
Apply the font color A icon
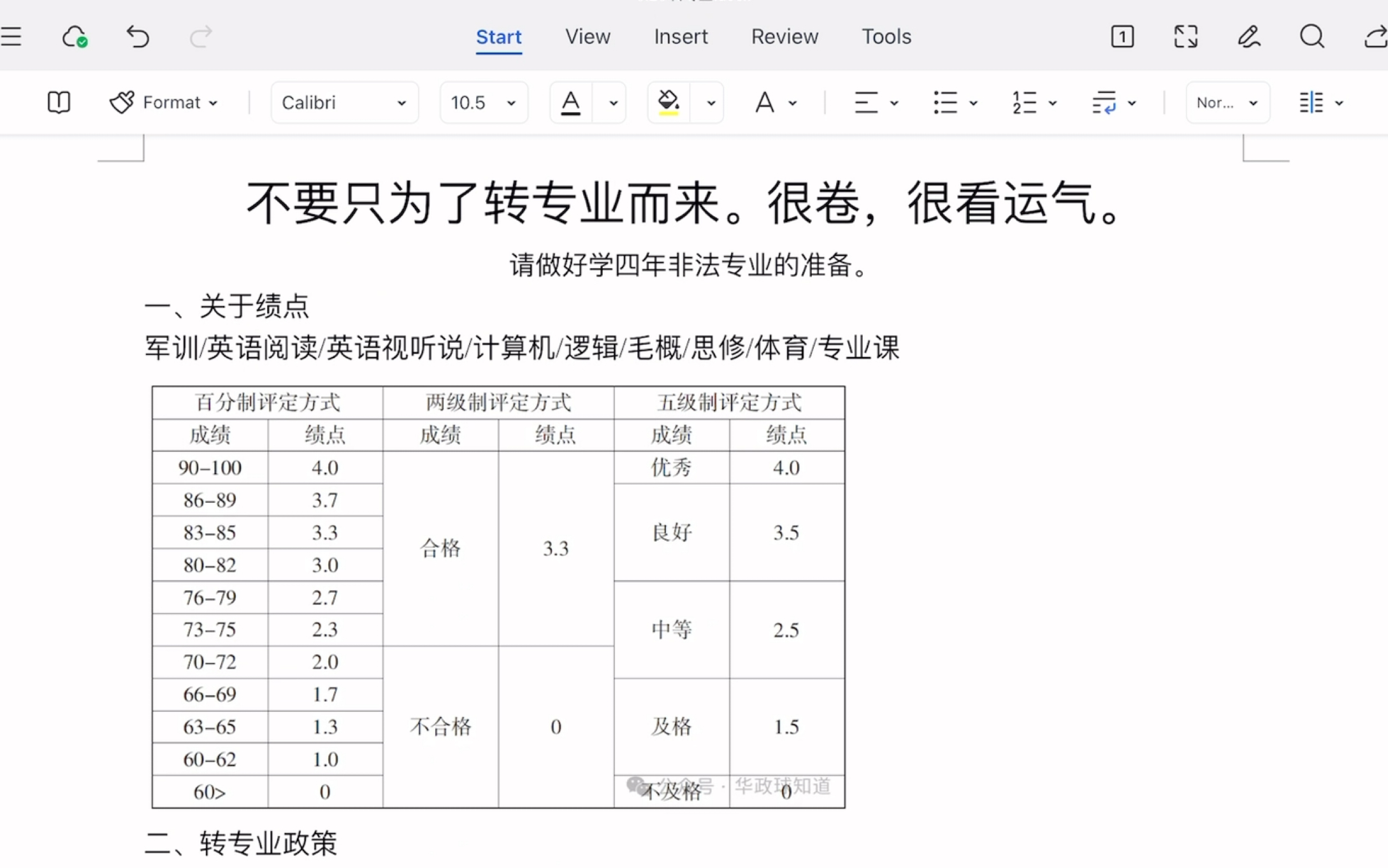(570, 102)
